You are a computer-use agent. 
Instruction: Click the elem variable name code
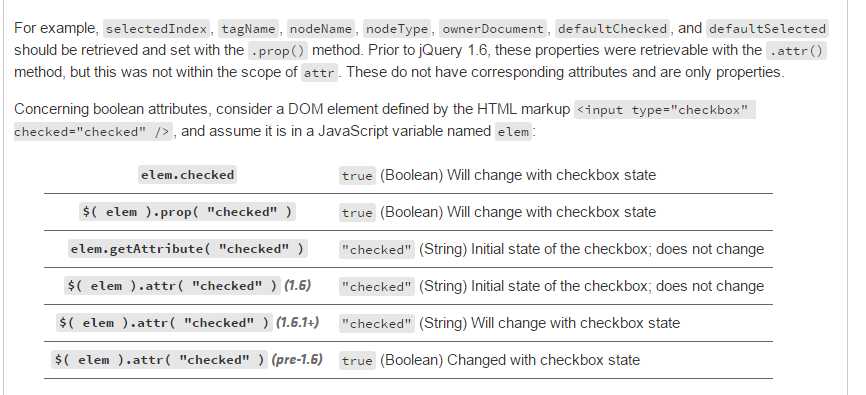(513, 132)
